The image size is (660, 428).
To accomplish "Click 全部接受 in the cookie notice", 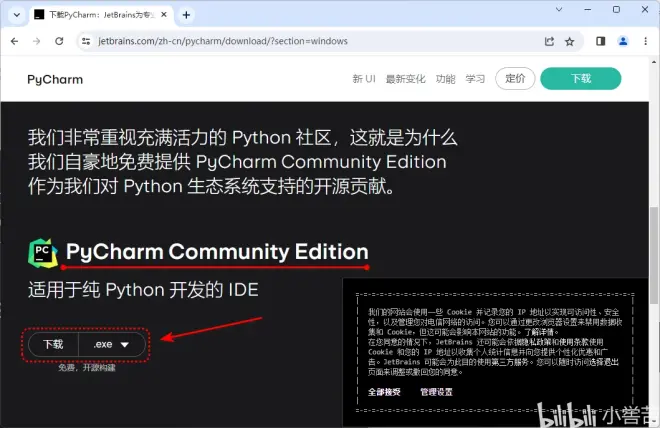I will (x=384, y=392).
